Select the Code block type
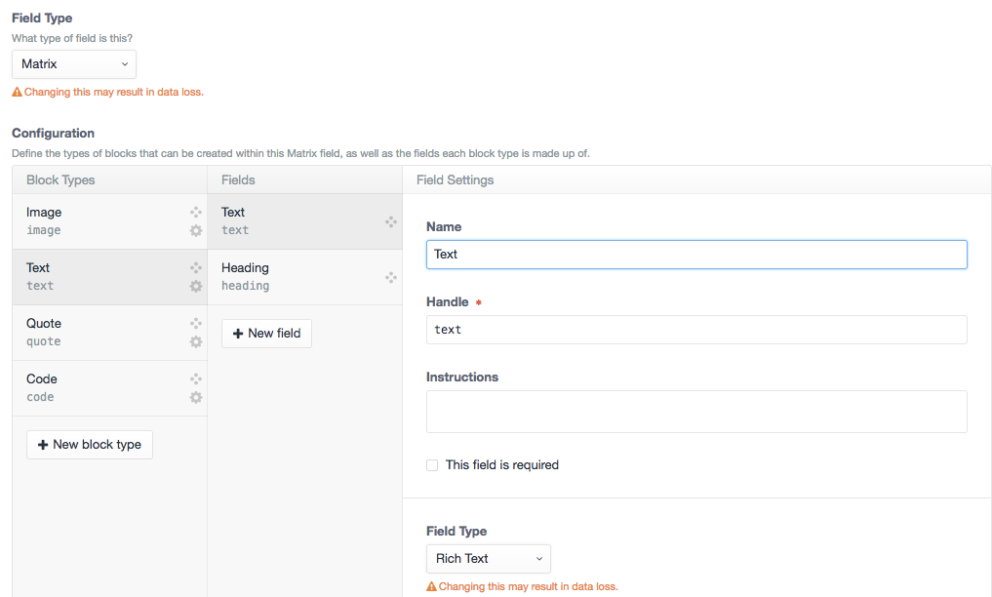 tap(109, 388)
